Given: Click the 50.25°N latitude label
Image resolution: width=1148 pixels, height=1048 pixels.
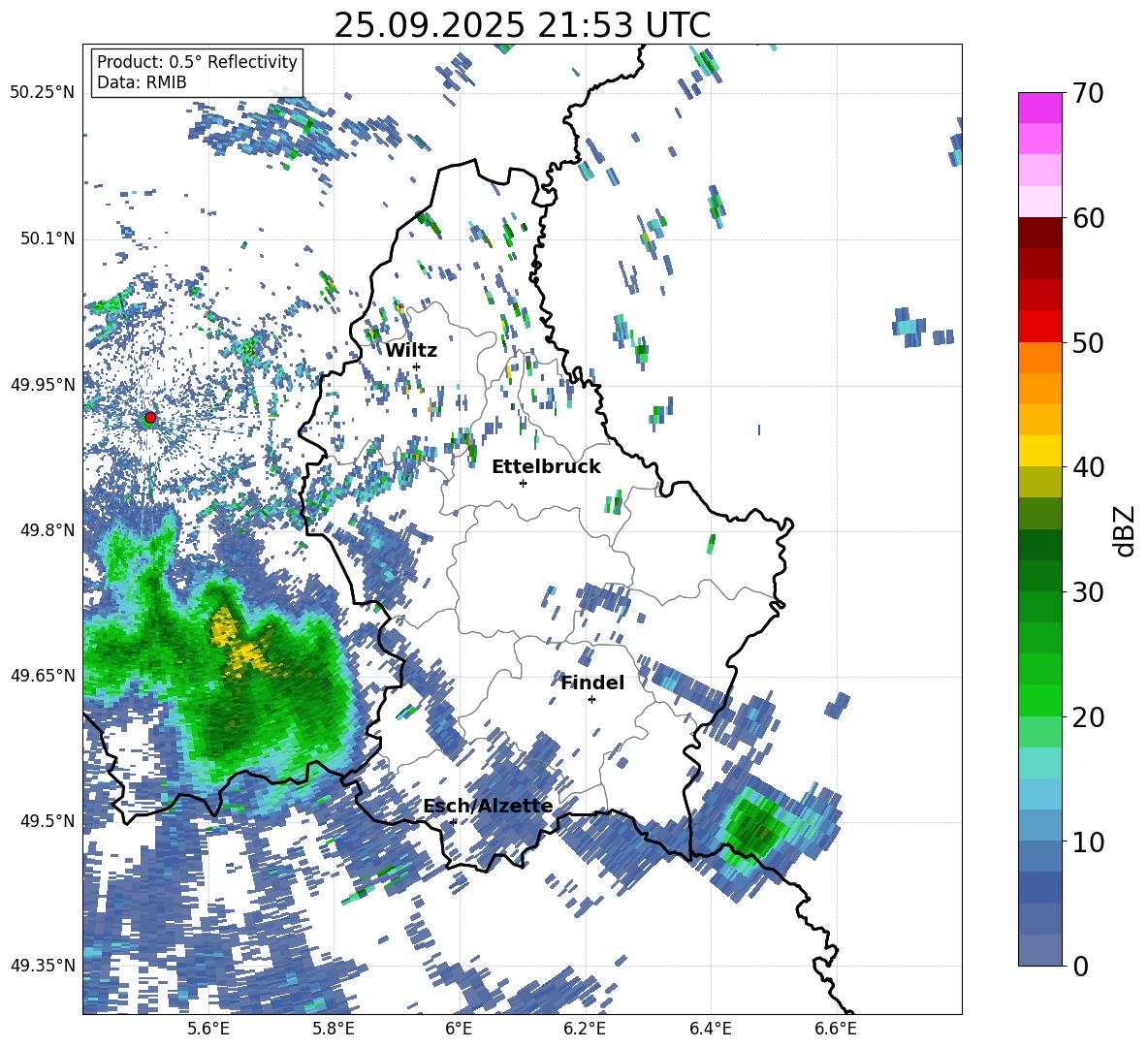Looking at the screenshot, I should point(43,93).
